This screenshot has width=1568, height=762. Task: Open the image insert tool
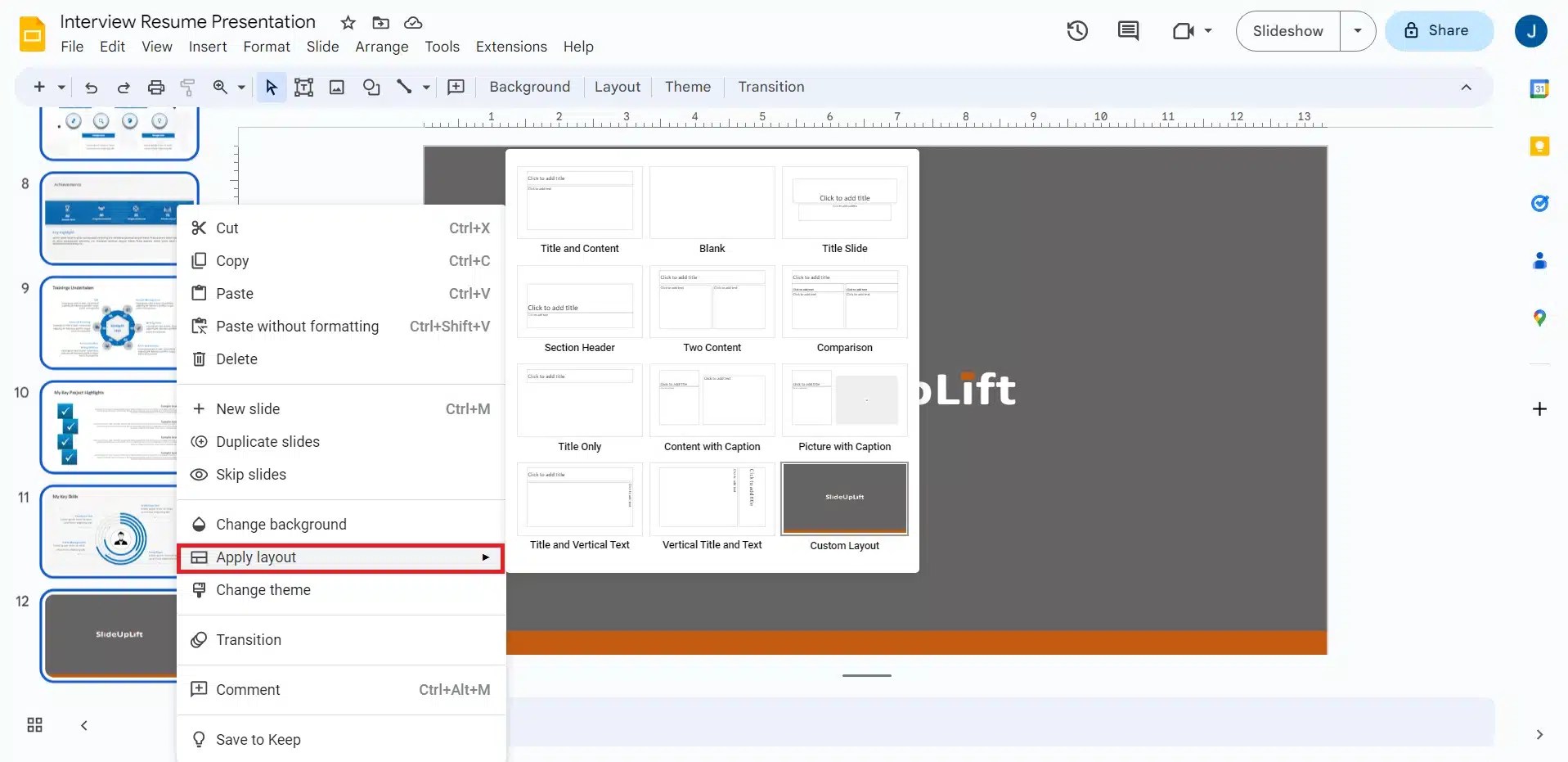click(336, 88)
